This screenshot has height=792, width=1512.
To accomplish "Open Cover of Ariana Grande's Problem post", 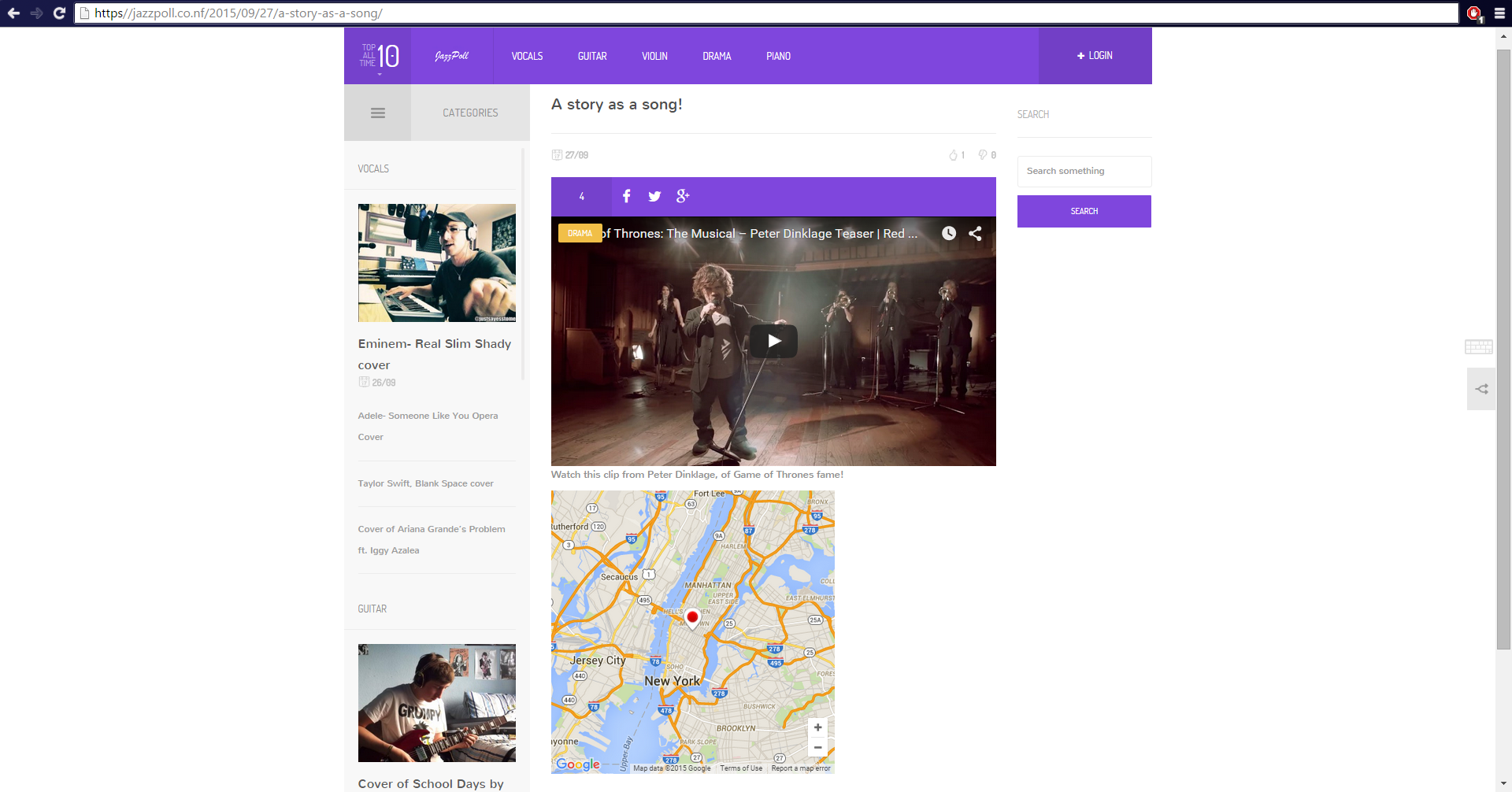I will (x=432, y=540).
